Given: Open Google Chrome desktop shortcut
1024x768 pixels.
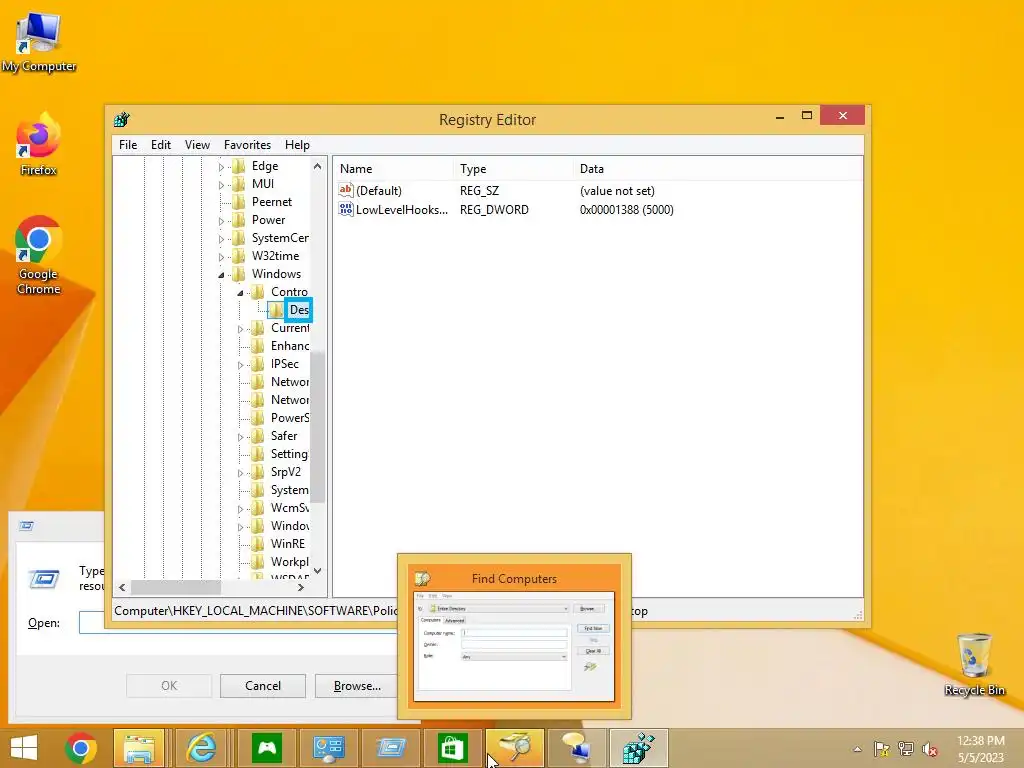Looking at the screenshot, I should (x=39, y=255).
